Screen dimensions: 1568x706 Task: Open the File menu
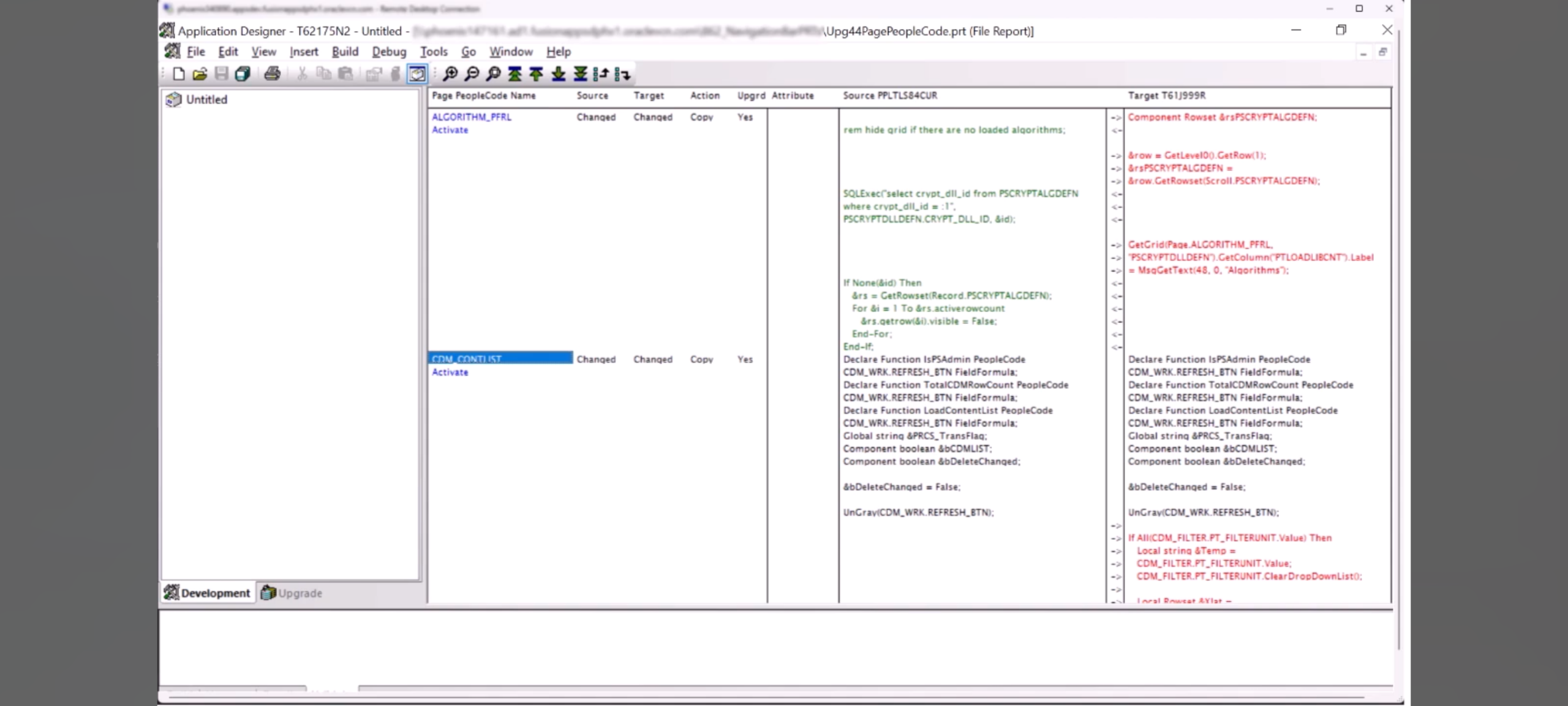[x=195, y=51]
